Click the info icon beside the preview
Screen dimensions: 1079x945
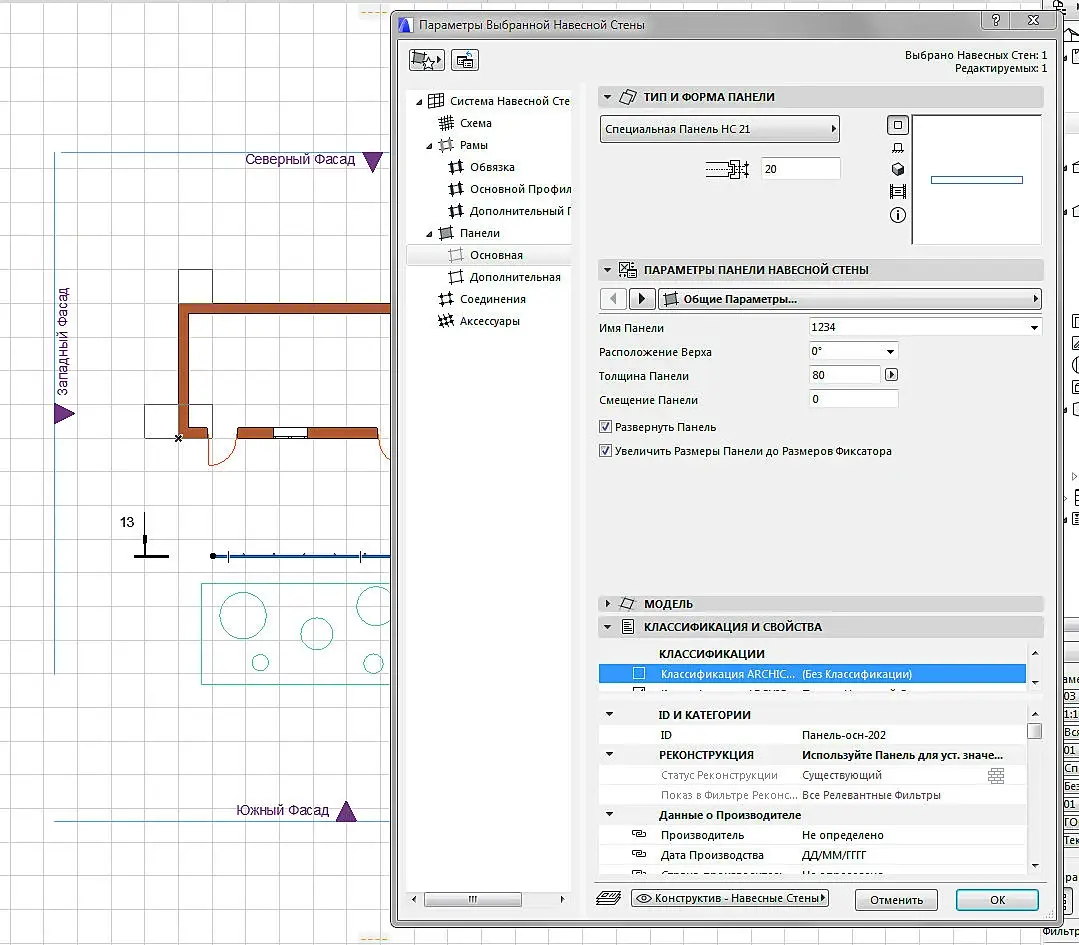coord(897,215)
